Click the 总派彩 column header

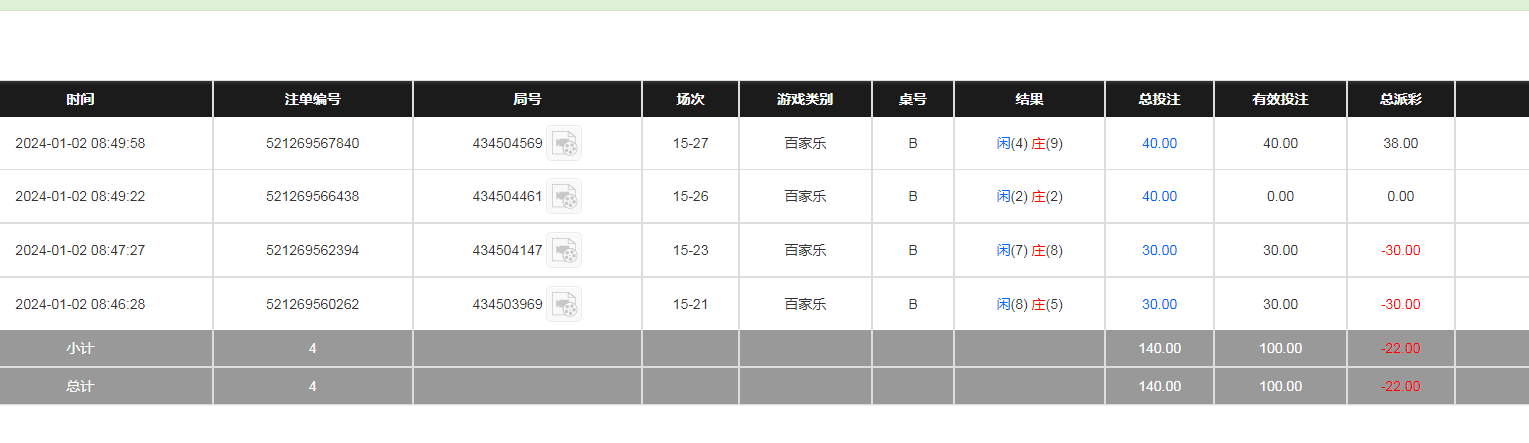1401,99
